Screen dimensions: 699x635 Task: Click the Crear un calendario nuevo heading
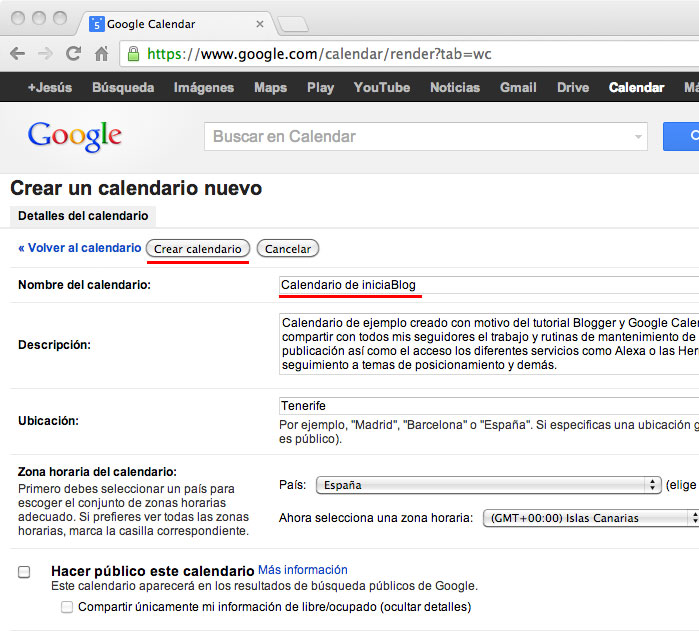136,188
